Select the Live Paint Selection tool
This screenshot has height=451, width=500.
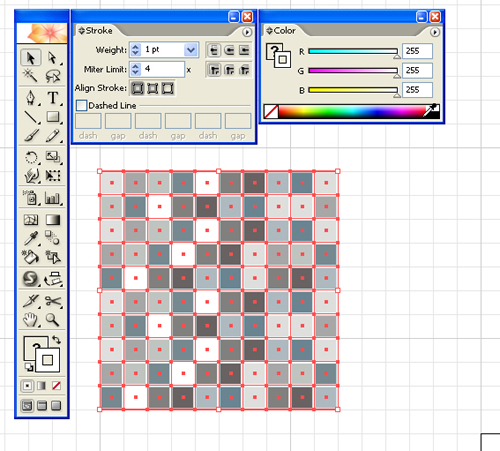pos(52,257)
